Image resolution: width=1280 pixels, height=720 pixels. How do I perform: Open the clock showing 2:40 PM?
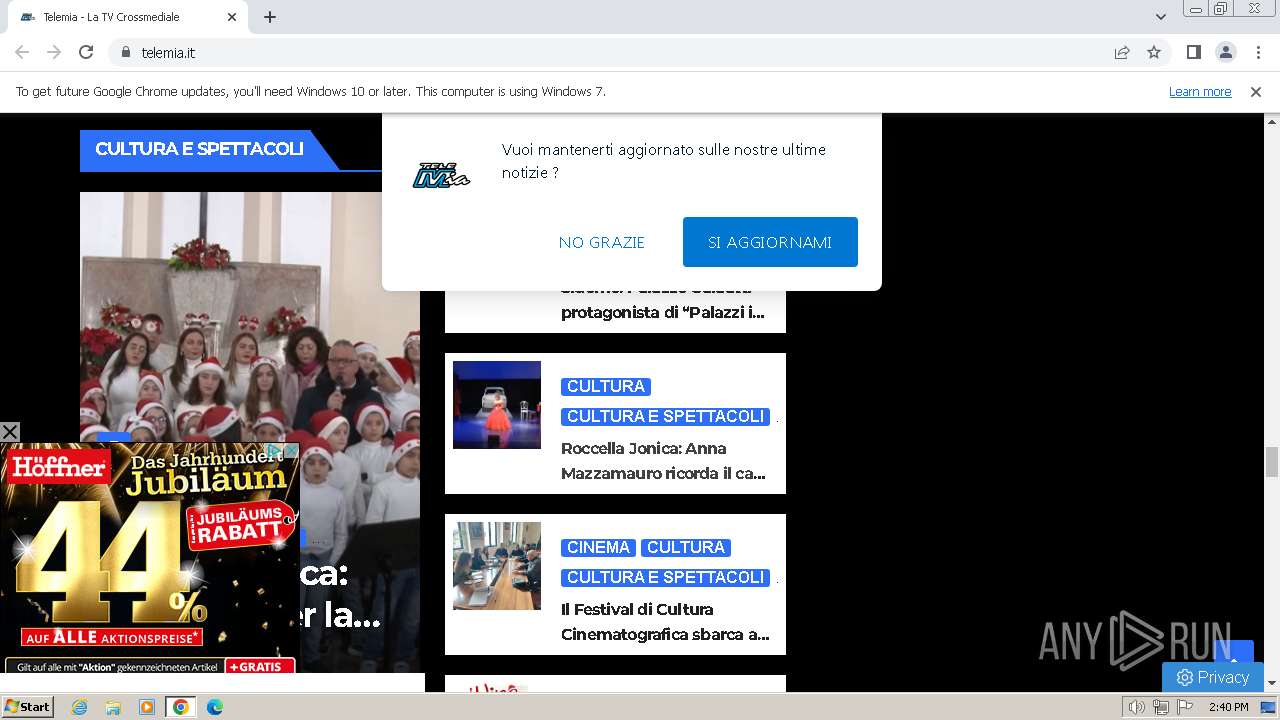click(1228, 707)
